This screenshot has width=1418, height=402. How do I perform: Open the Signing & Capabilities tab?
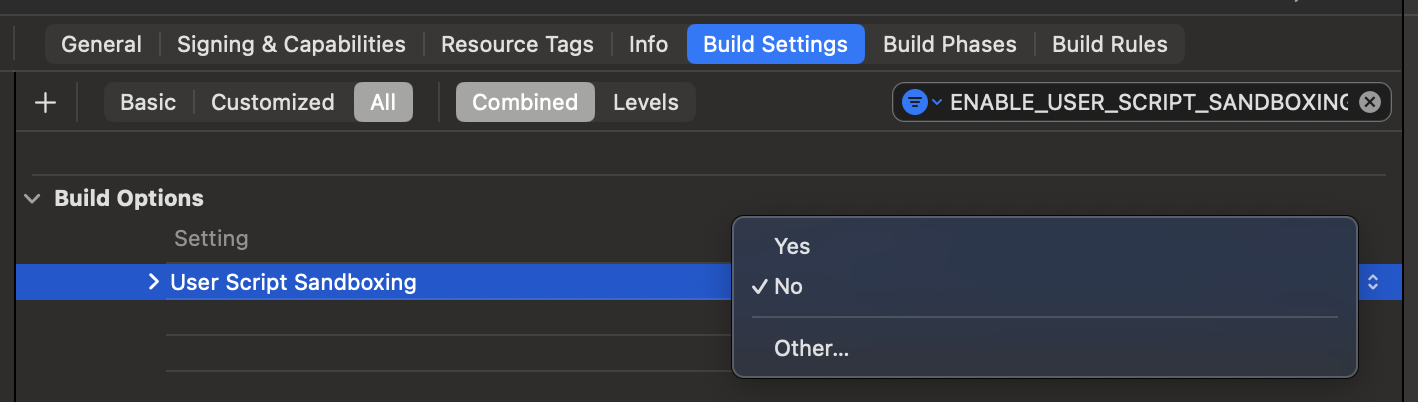(x=291, y=44)
